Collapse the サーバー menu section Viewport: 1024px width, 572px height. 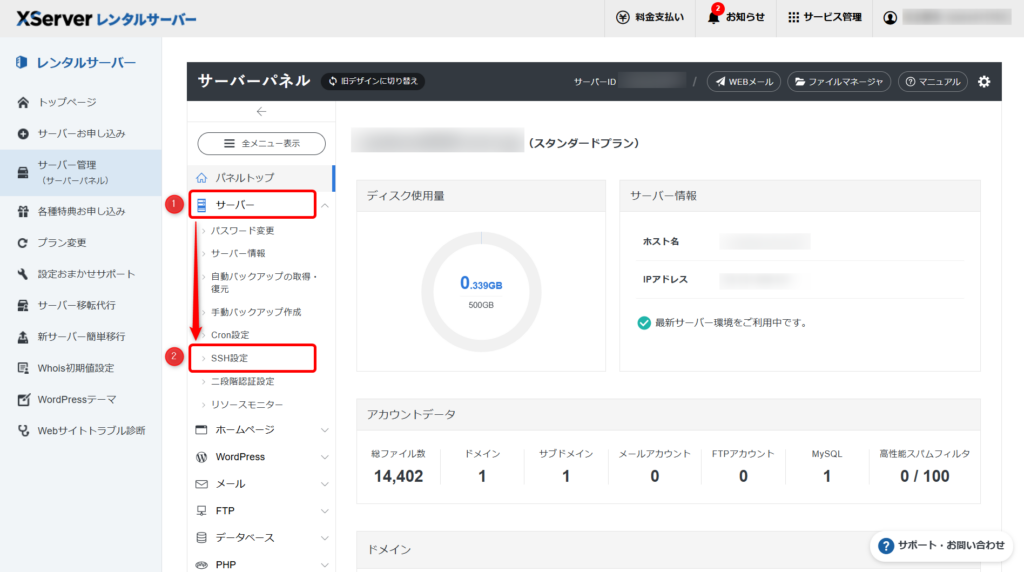point(325,205)
